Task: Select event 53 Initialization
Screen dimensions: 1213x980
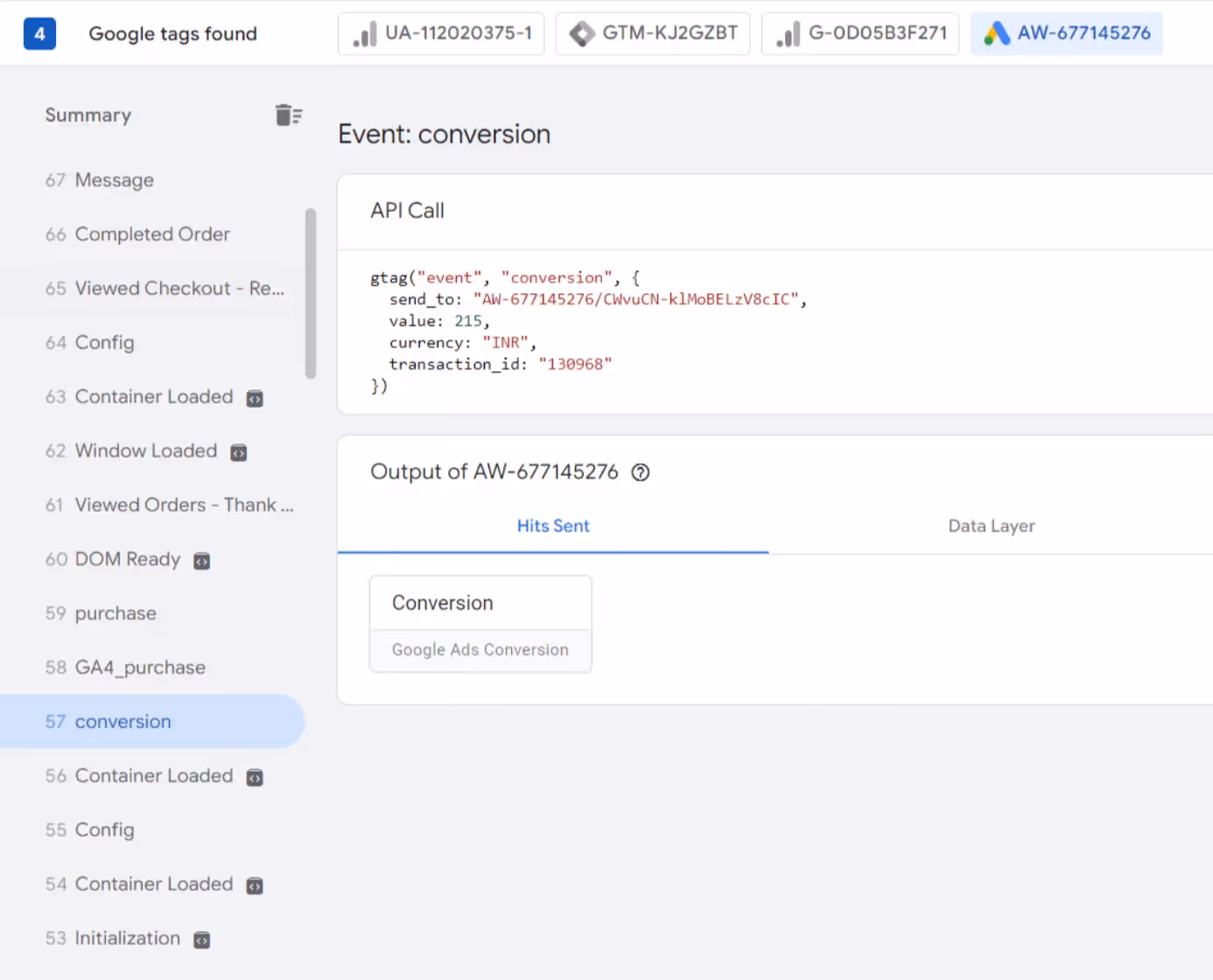Action: (152, 939)
